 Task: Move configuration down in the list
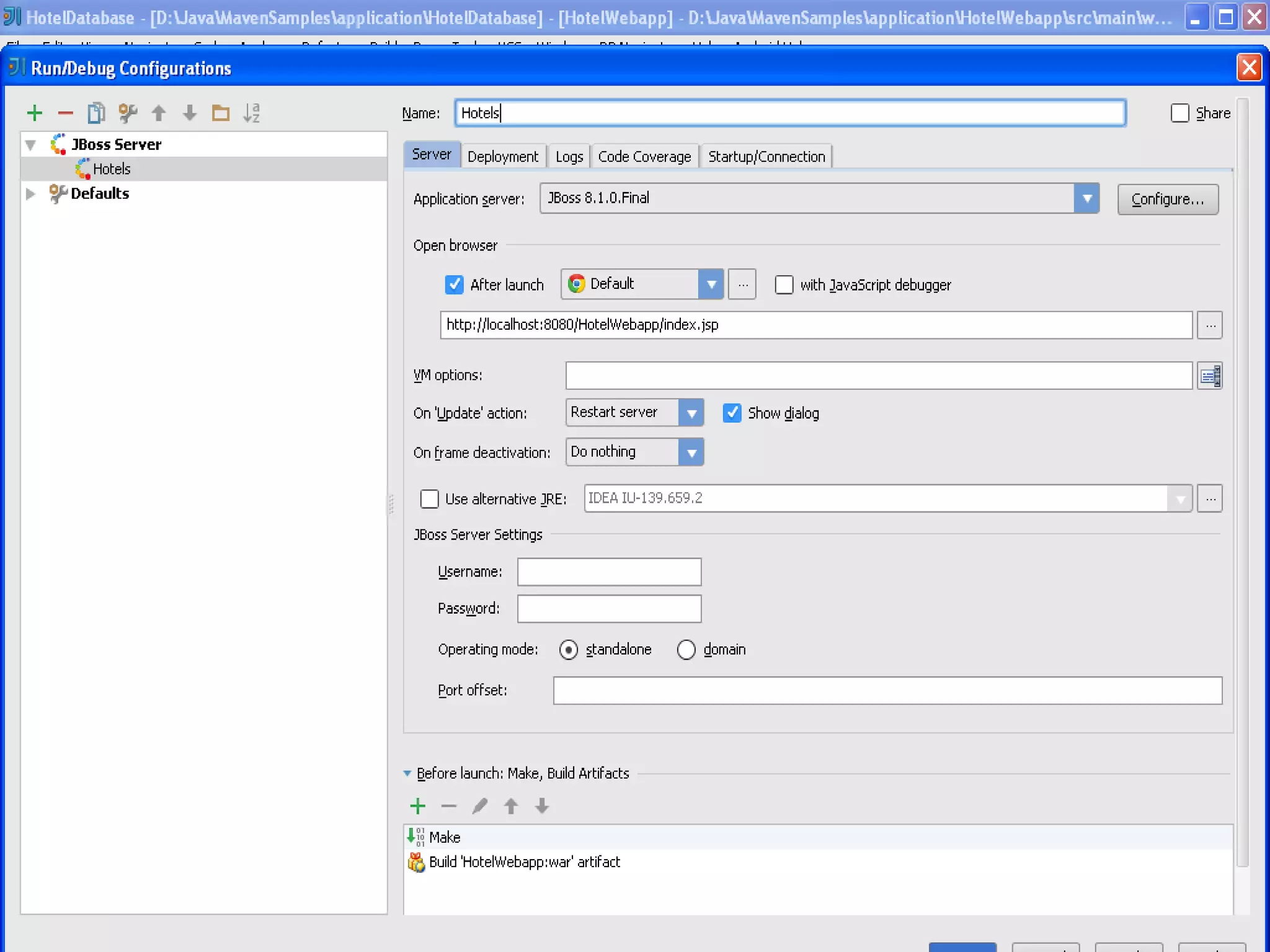pos(190,113)
